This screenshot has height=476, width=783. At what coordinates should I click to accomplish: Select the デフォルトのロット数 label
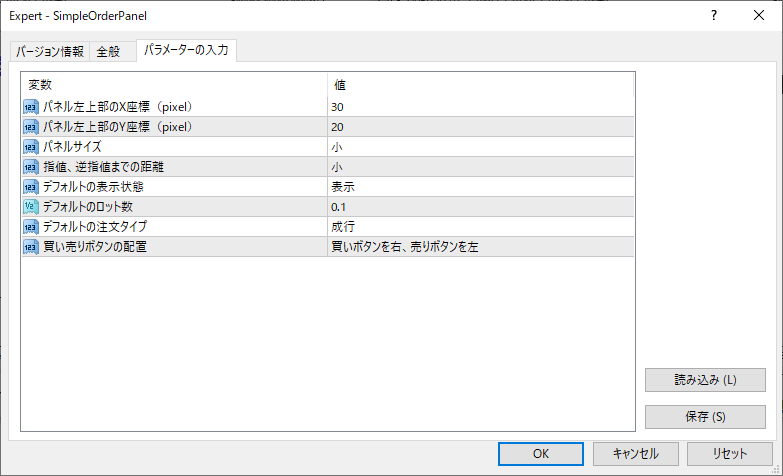(87, 207)
